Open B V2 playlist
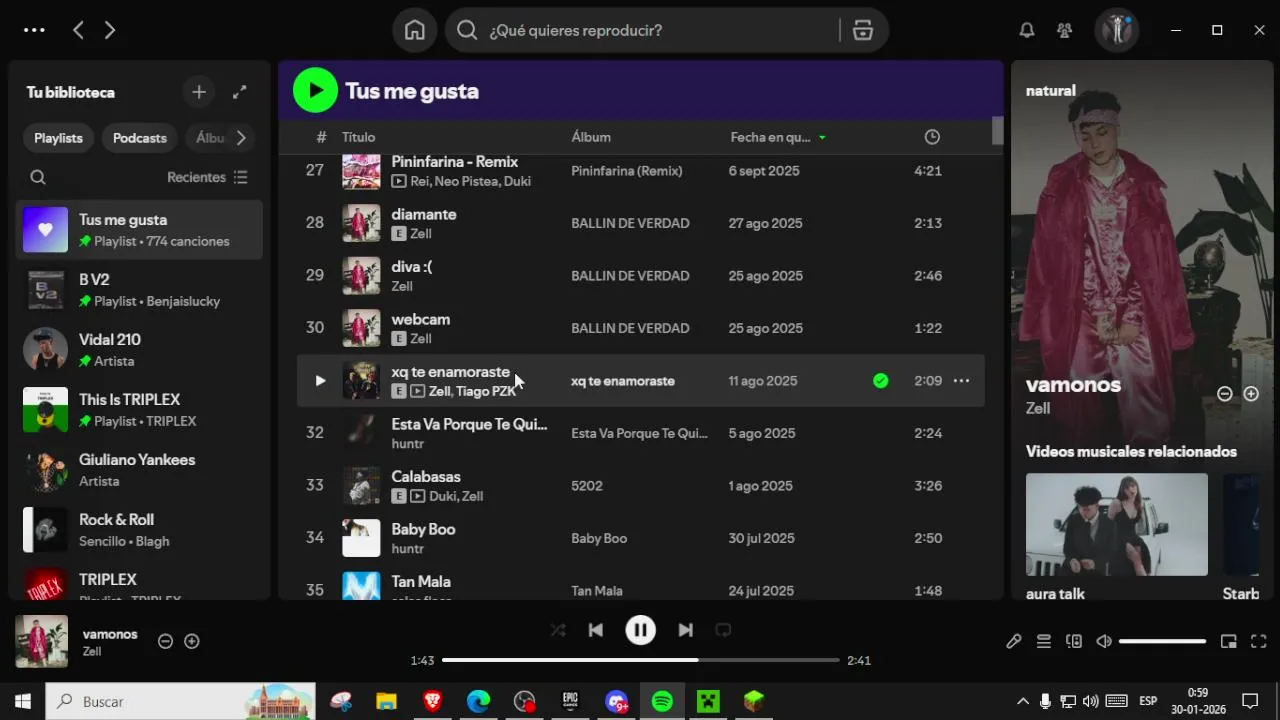This screenshot has width=1280, height=720. pyautogui.click(x=139, y=290)
